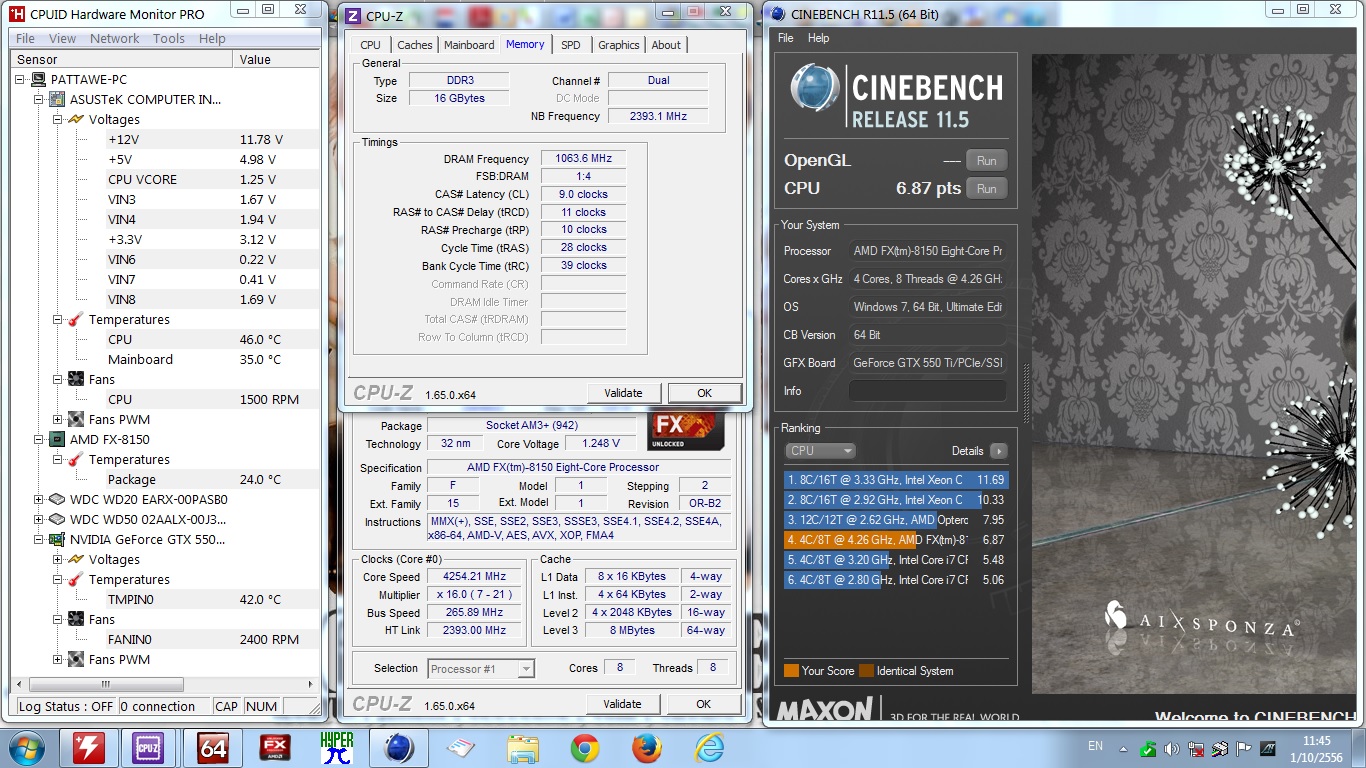Viewport: 1366px width, 768px height.
Task: Open the HWMonitor File menu
Action: pos(26,39)
